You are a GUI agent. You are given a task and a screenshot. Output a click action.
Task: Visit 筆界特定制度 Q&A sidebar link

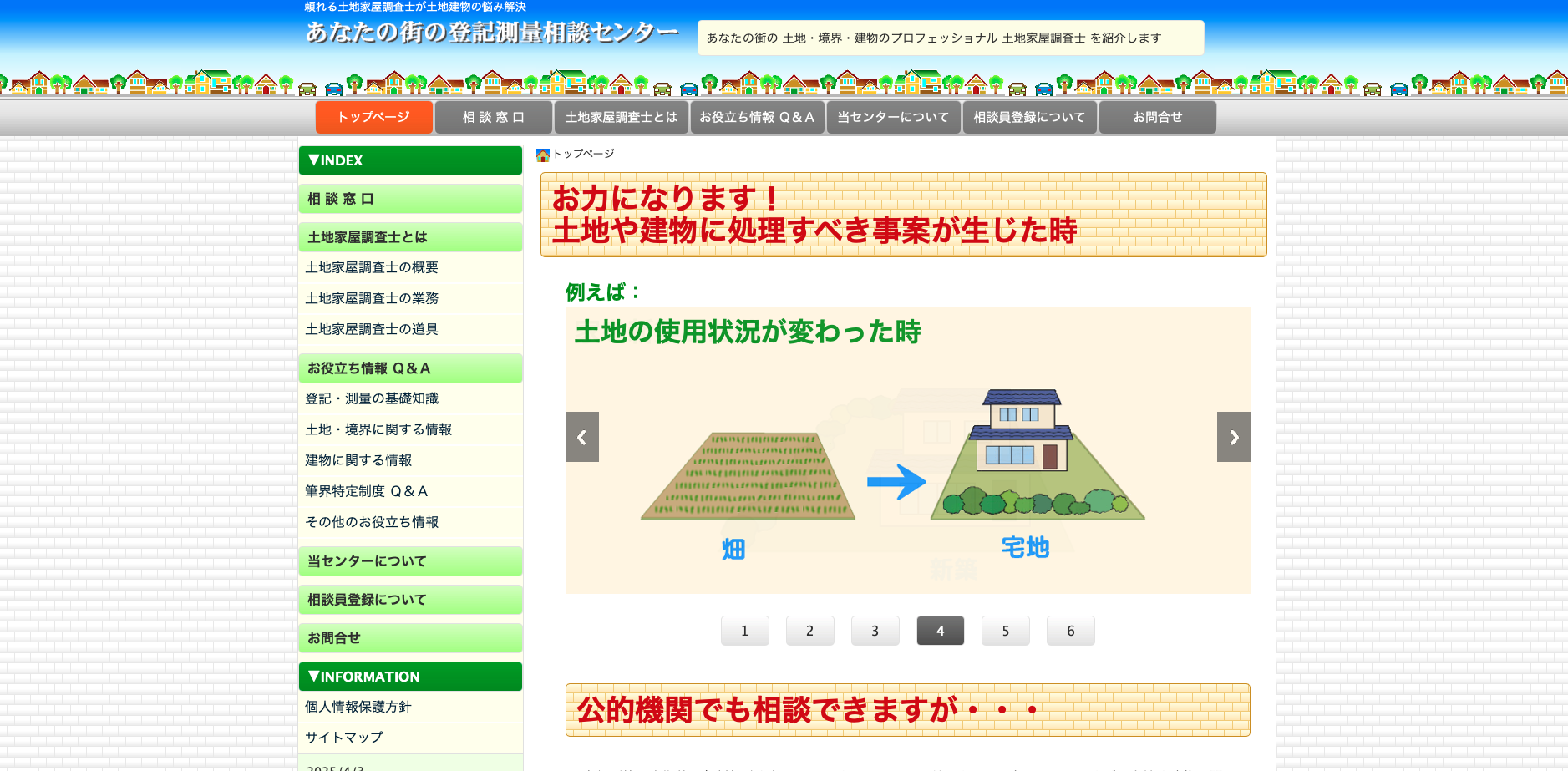tap(367, 491)
